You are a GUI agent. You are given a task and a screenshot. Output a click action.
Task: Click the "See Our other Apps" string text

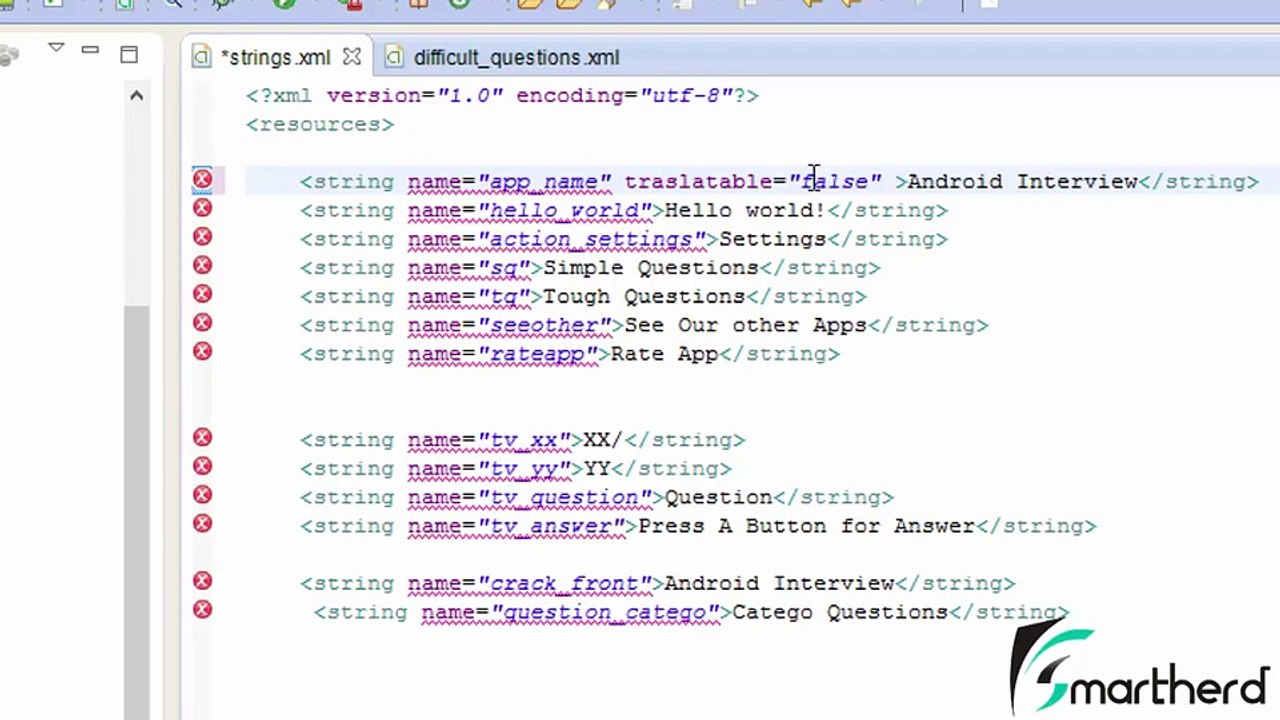(745, 326)
